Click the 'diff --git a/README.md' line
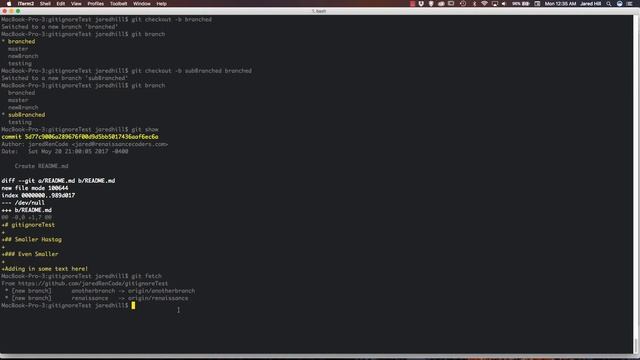The height and width of the screenshot is (360, 640). (x=58, y=180)
